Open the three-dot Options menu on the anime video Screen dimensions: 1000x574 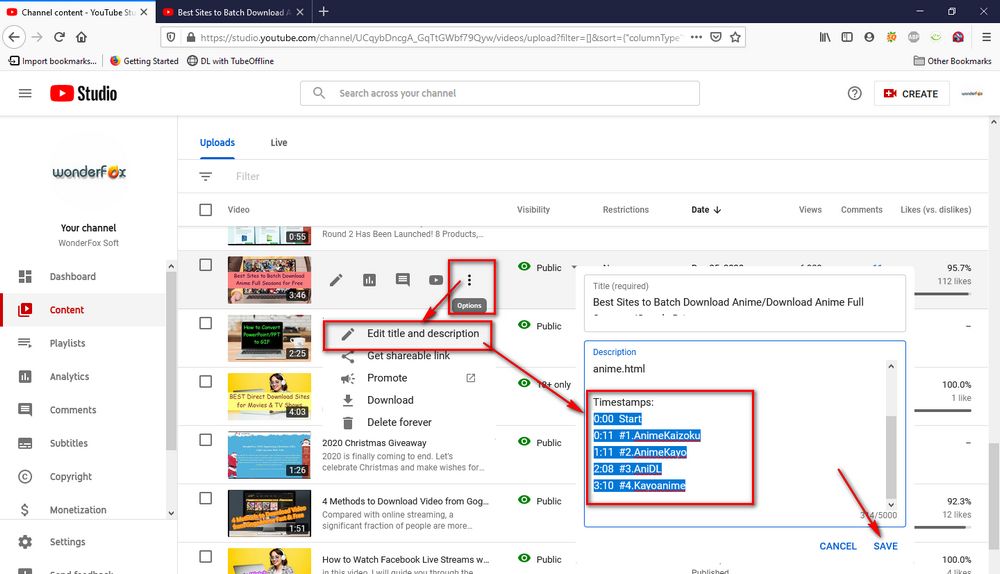469,279
